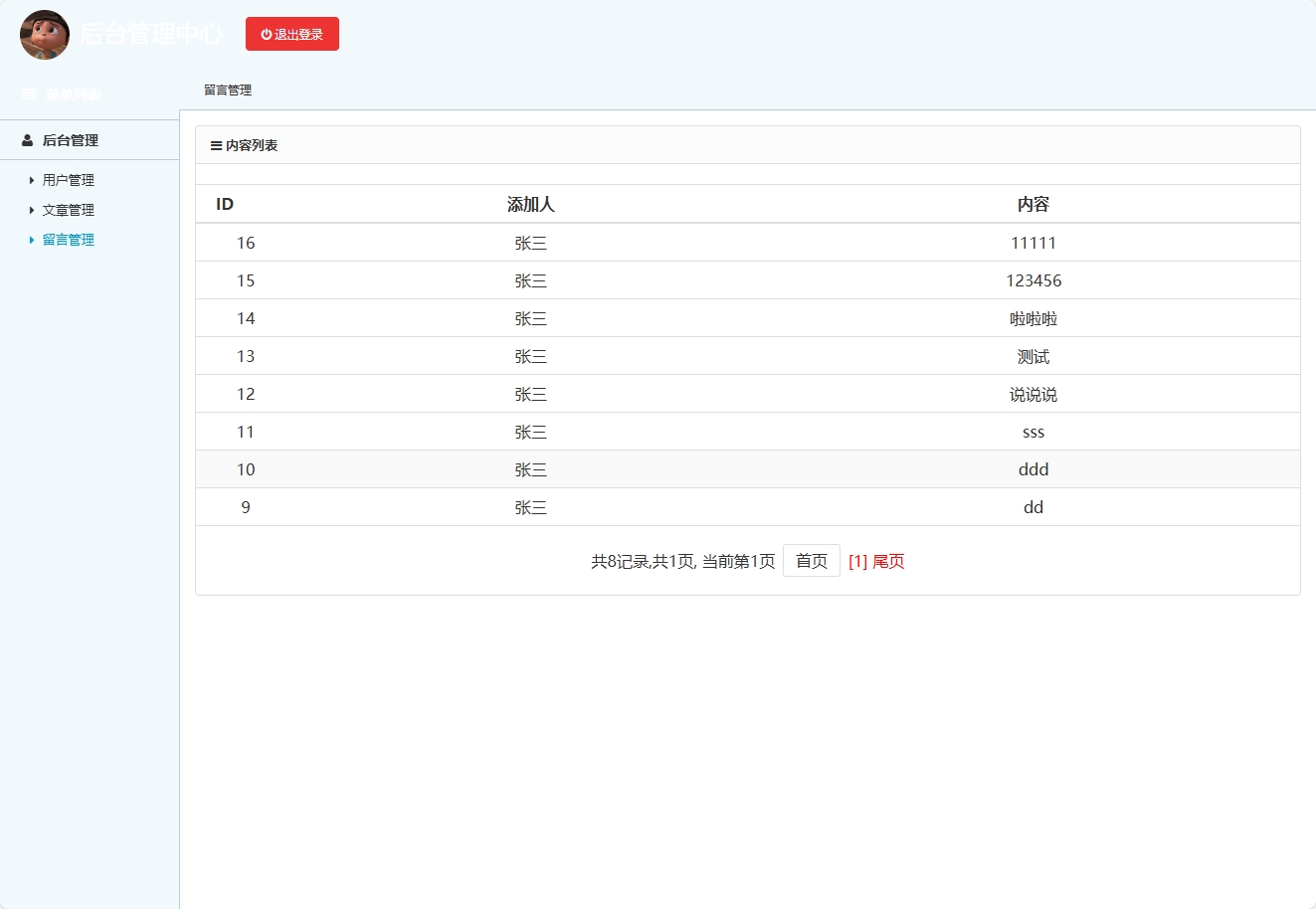Click the 首页 pagination button

pos(812,560)
